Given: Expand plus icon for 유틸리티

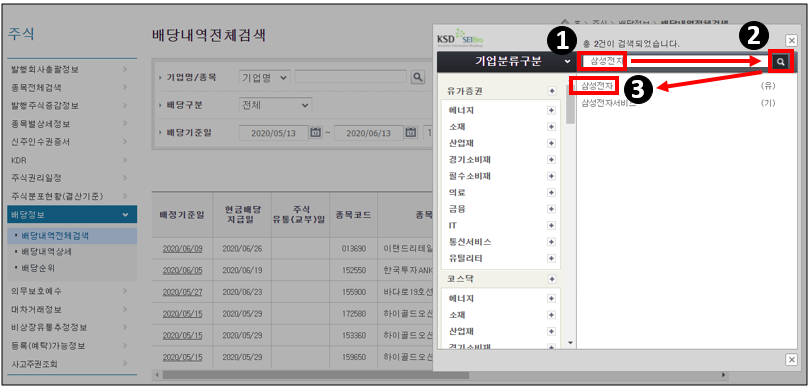Looking at the screenshot, I should tap(551, 258).
